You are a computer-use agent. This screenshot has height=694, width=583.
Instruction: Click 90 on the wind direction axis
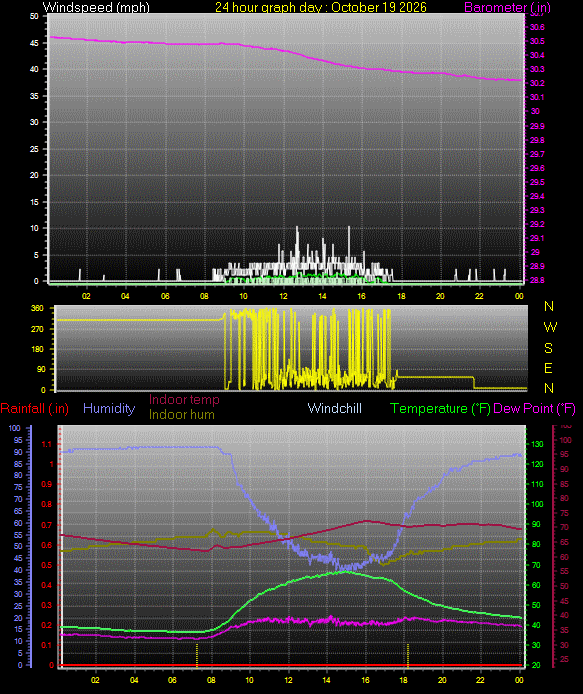pyautogui.click(x=41, y=369)
